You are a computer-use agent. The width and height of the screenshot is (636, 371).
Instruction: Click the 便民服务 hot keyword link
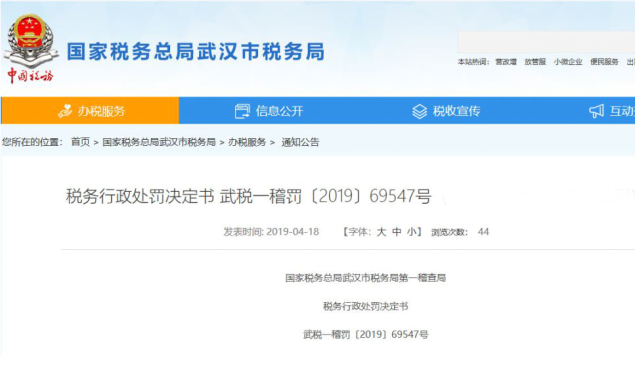coord(604,62)
